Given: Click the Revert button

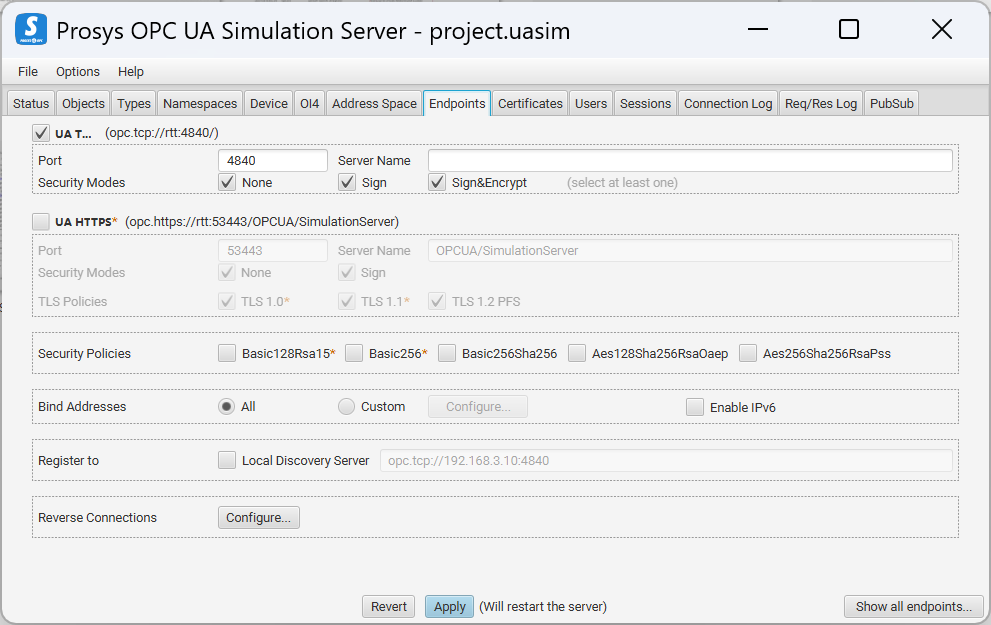Looking at the screenshot, I should 389,607.
